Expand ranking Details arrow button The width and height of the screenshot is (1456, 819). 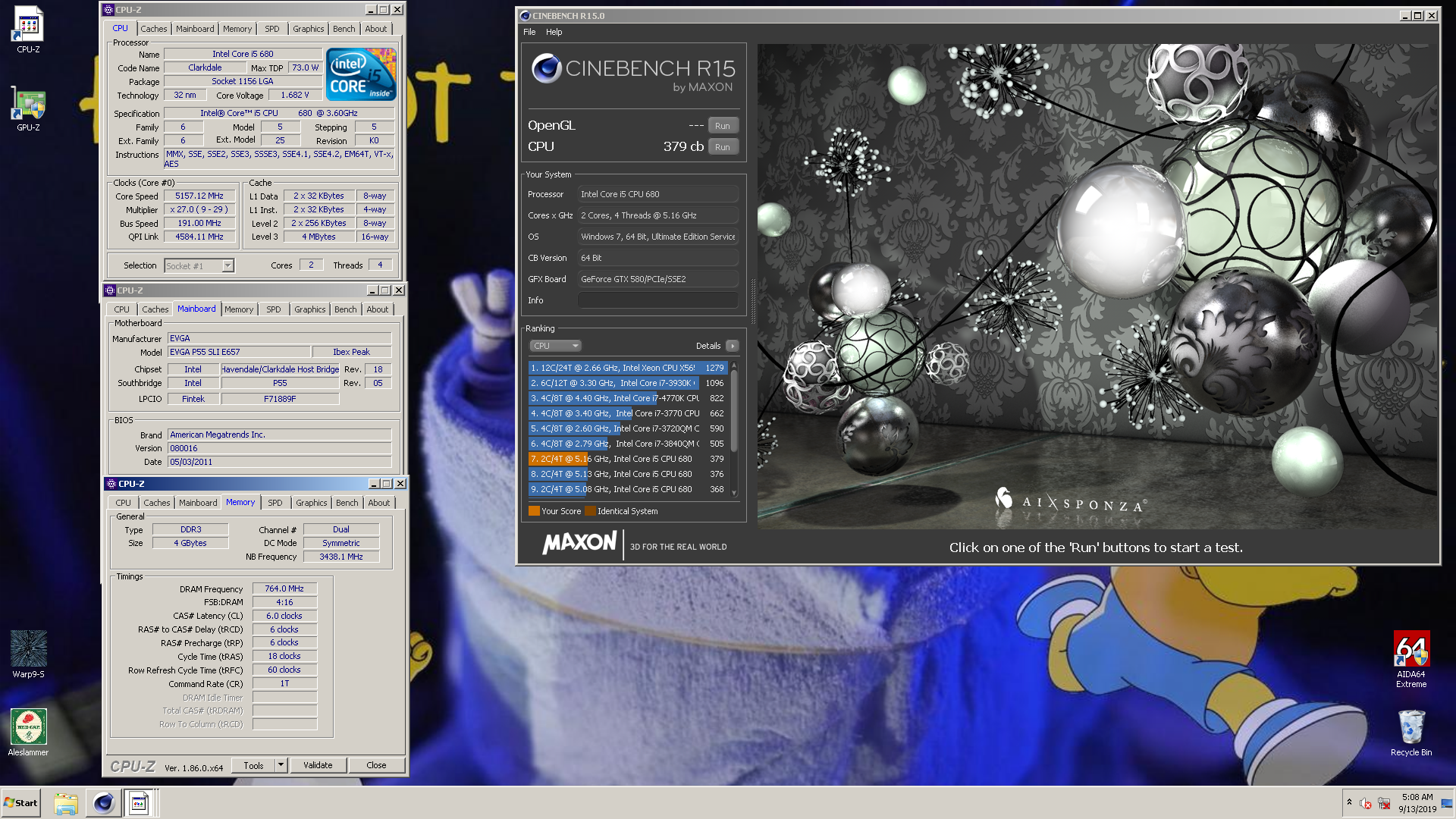[732, 346]
